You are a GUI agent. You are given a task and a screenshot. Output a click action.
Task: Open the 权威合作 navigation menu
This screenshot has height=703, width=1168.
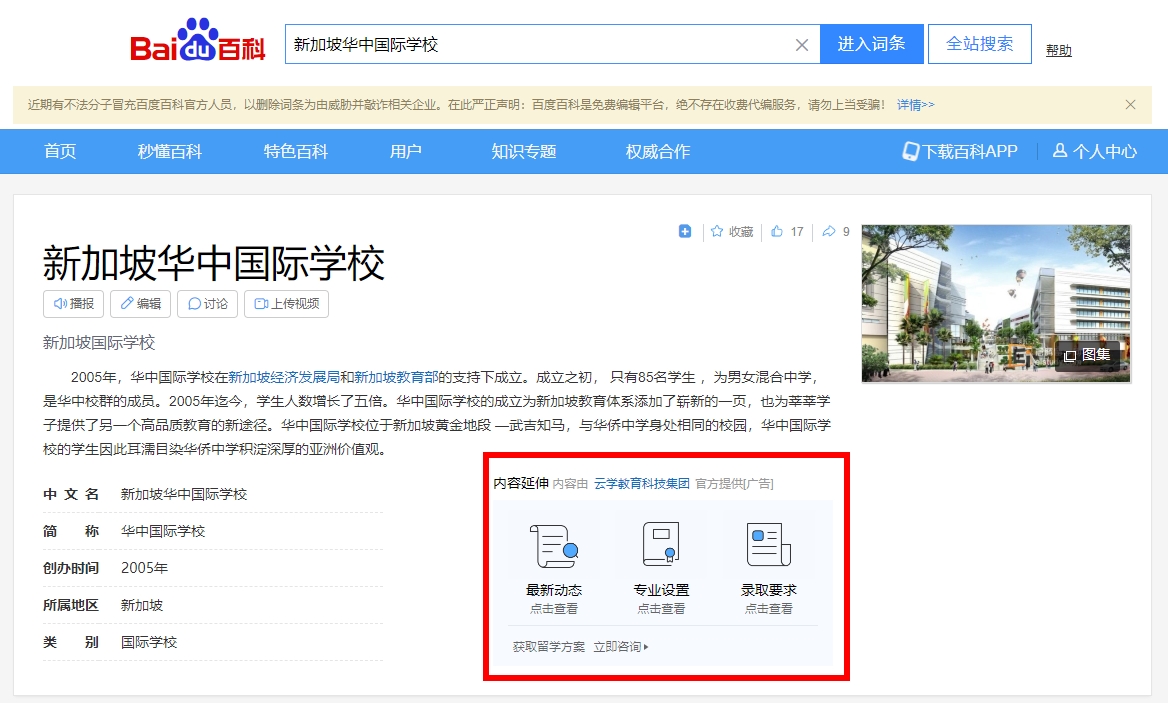(x=655, y=151)
